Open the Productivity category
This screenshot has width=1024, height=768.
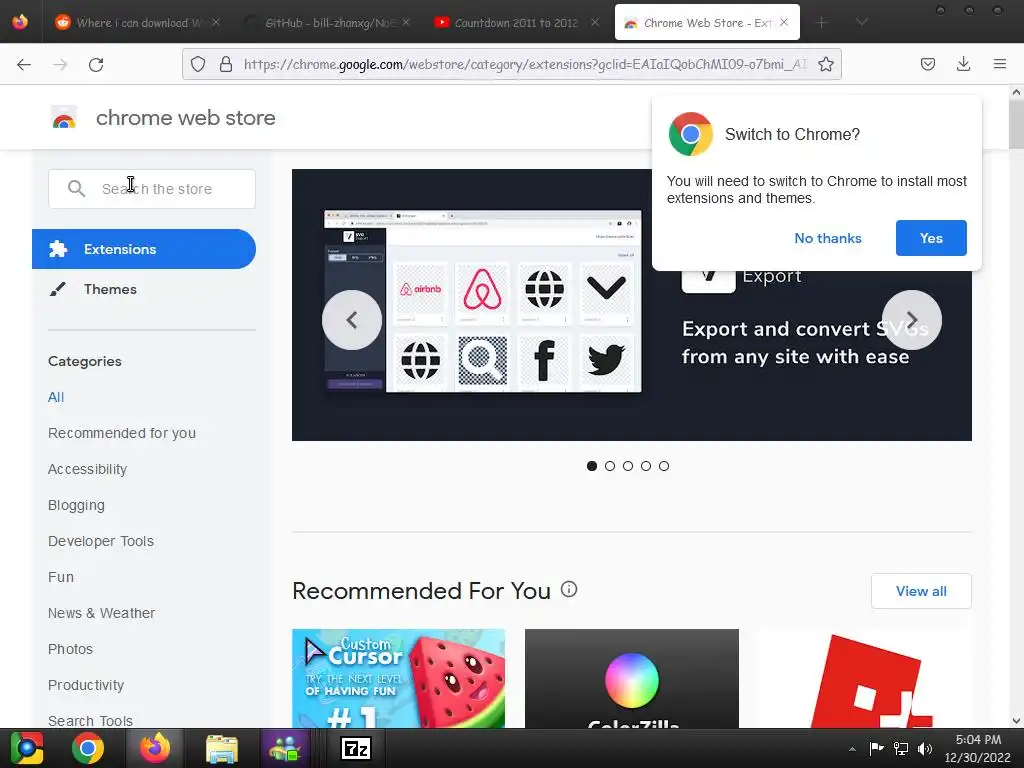coord(86,684)
